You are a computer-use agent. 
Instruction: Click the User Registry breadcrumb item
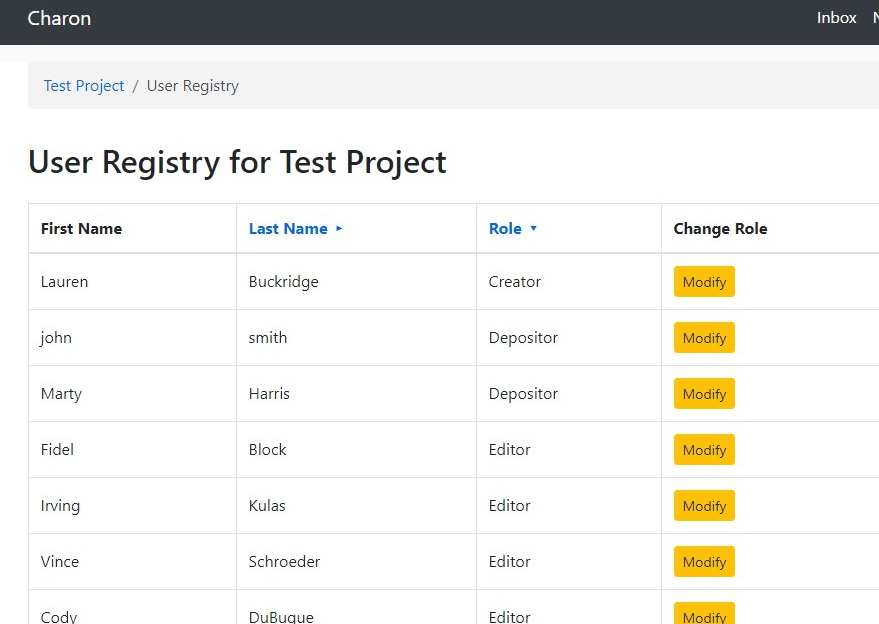tap(193, 86)
